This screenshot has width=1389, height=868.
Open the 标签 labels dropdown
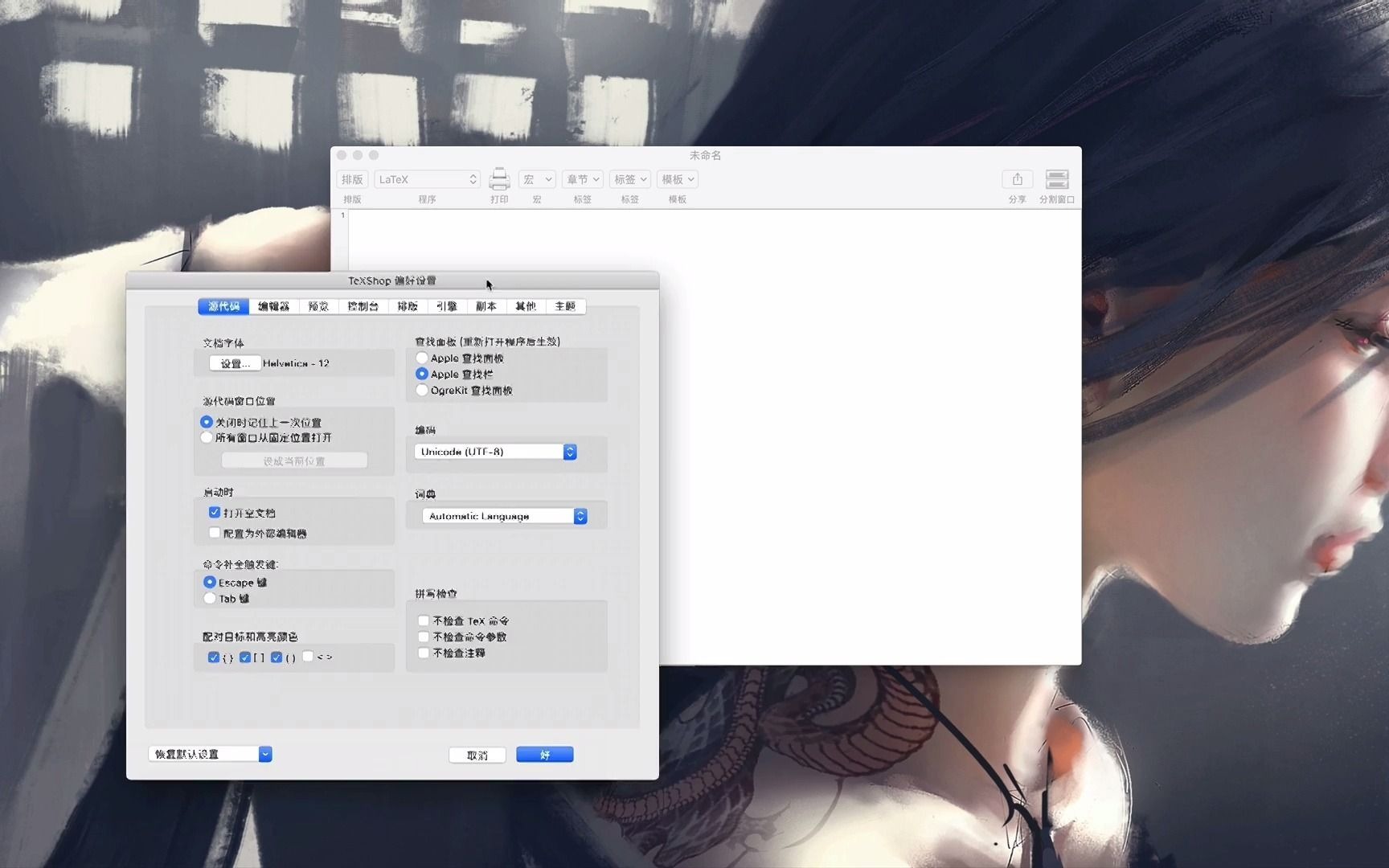pyautogui.click(x=630, y=179)
